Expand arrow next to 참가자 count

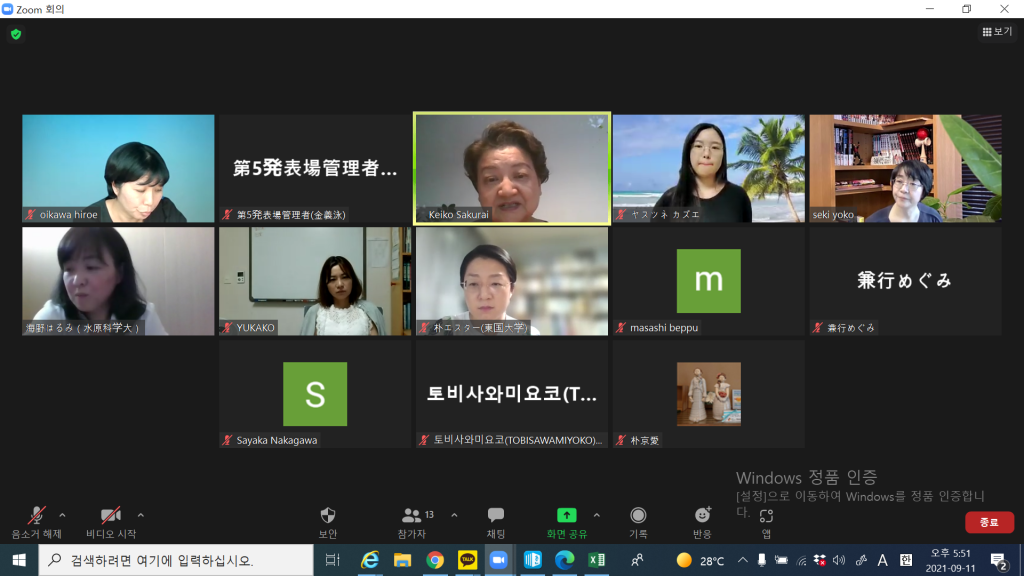pyautogui.click(x=455, y=515)
